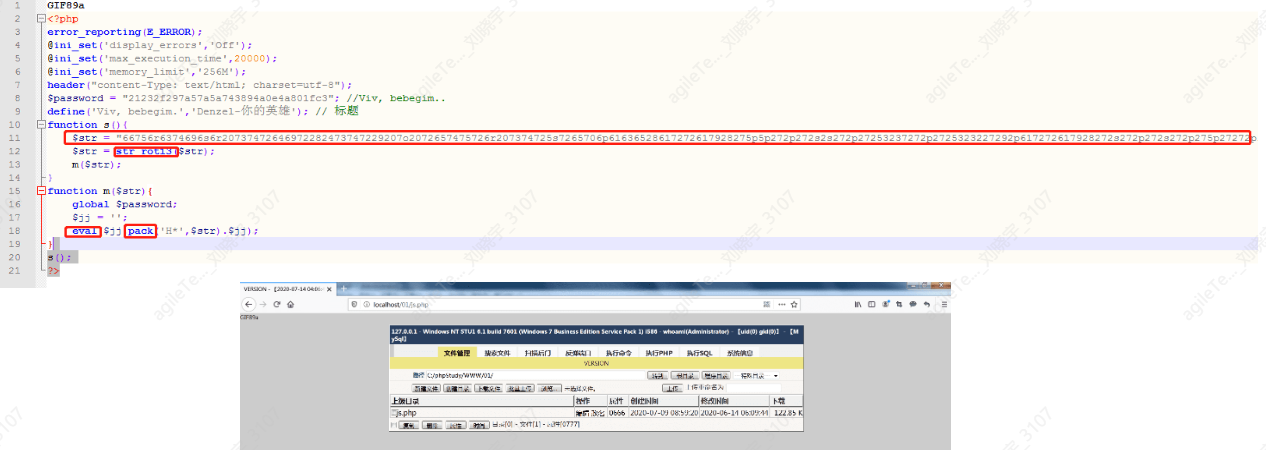Go back in the Firefox browser
The width and height of the screenshot is (1266, 450).
248,304
